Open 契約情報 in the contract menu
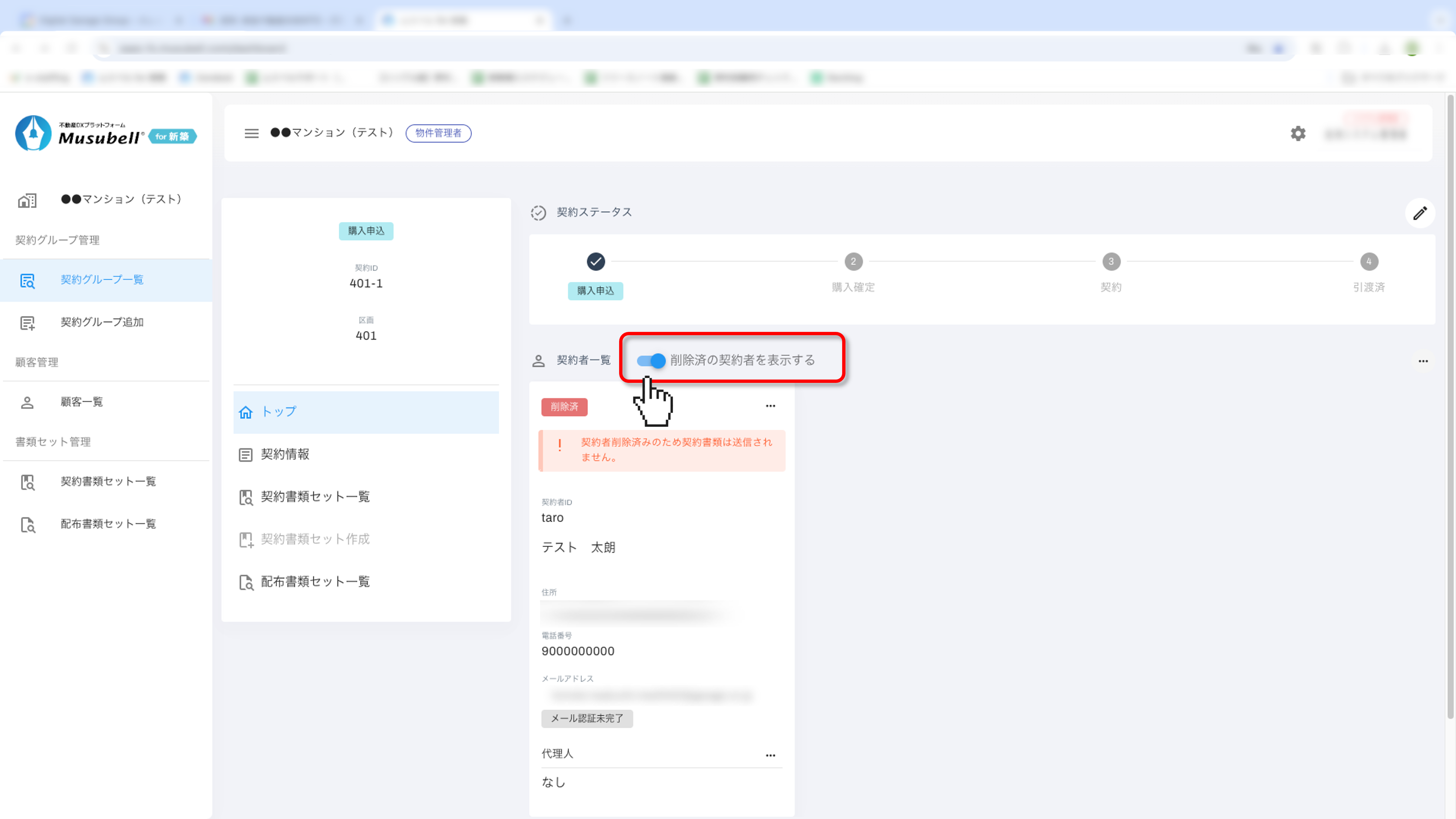Image resolution: width=1456 pixels, height=819 pixels. coord(286,454)
